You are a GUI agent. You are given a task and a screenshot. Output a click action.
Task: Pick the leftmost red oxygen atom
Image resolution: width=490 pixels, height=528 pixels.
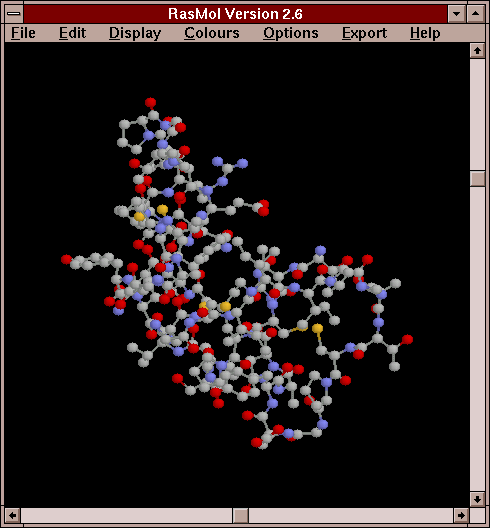[66, 259]
